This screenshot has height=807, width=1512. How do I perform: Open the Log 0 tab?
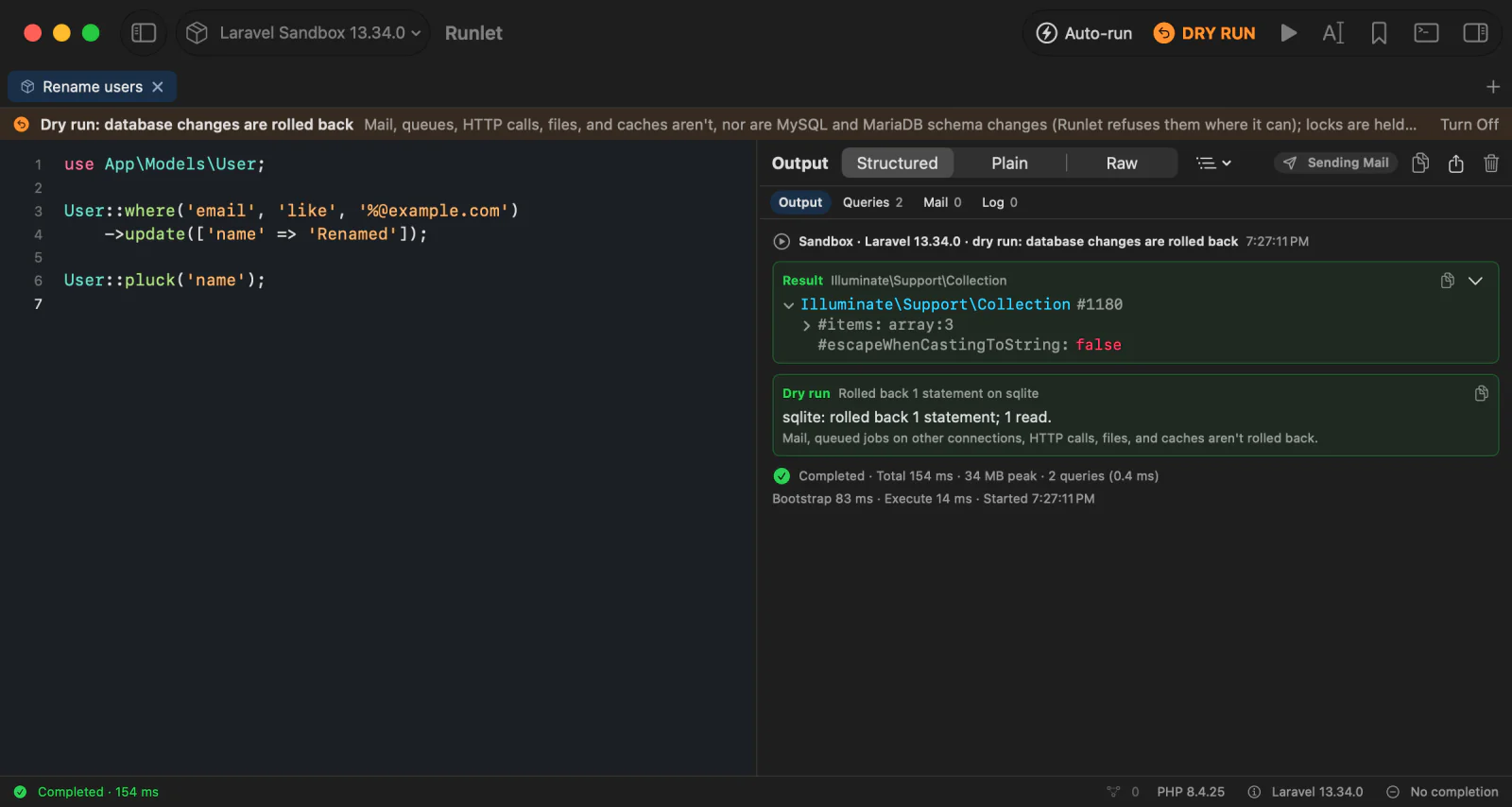coord(999,202)
